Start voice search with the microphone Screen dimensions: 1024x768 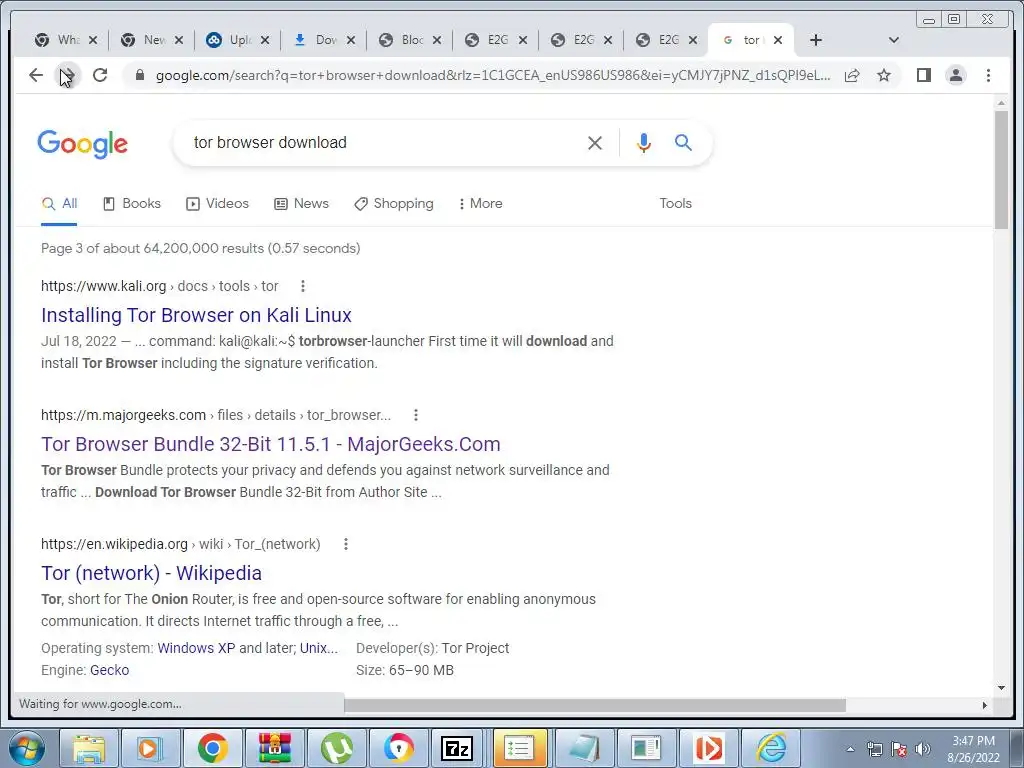click(x=643, y=142)
